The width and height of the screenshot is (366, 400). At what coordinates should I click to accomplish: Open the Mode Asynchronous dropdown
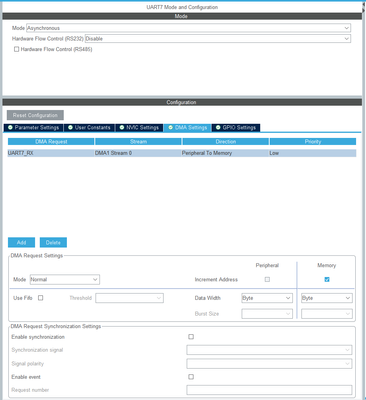[x=188, y=28]
